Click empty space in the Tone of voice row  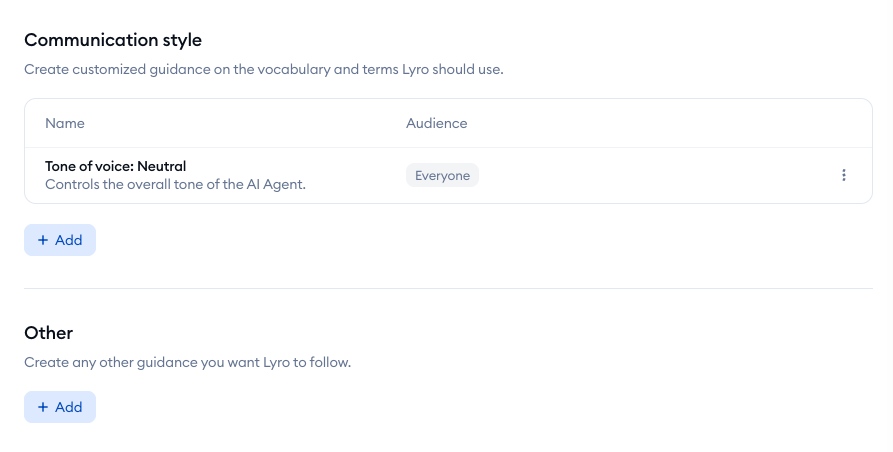click(655, 175)
